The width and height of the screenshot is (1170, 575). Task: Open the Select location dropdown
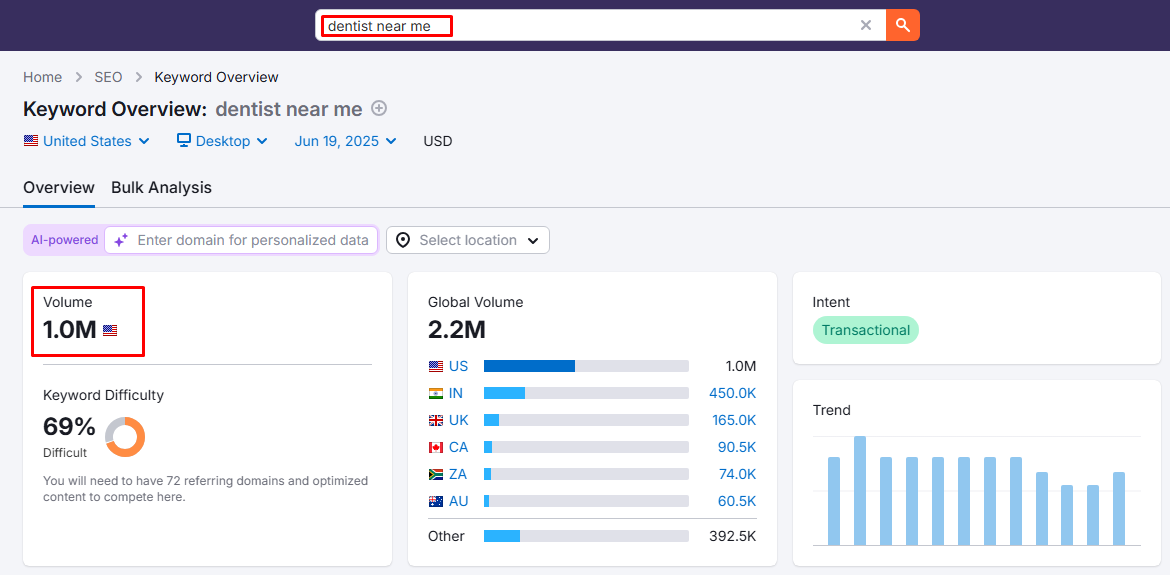tap(468, 240)
